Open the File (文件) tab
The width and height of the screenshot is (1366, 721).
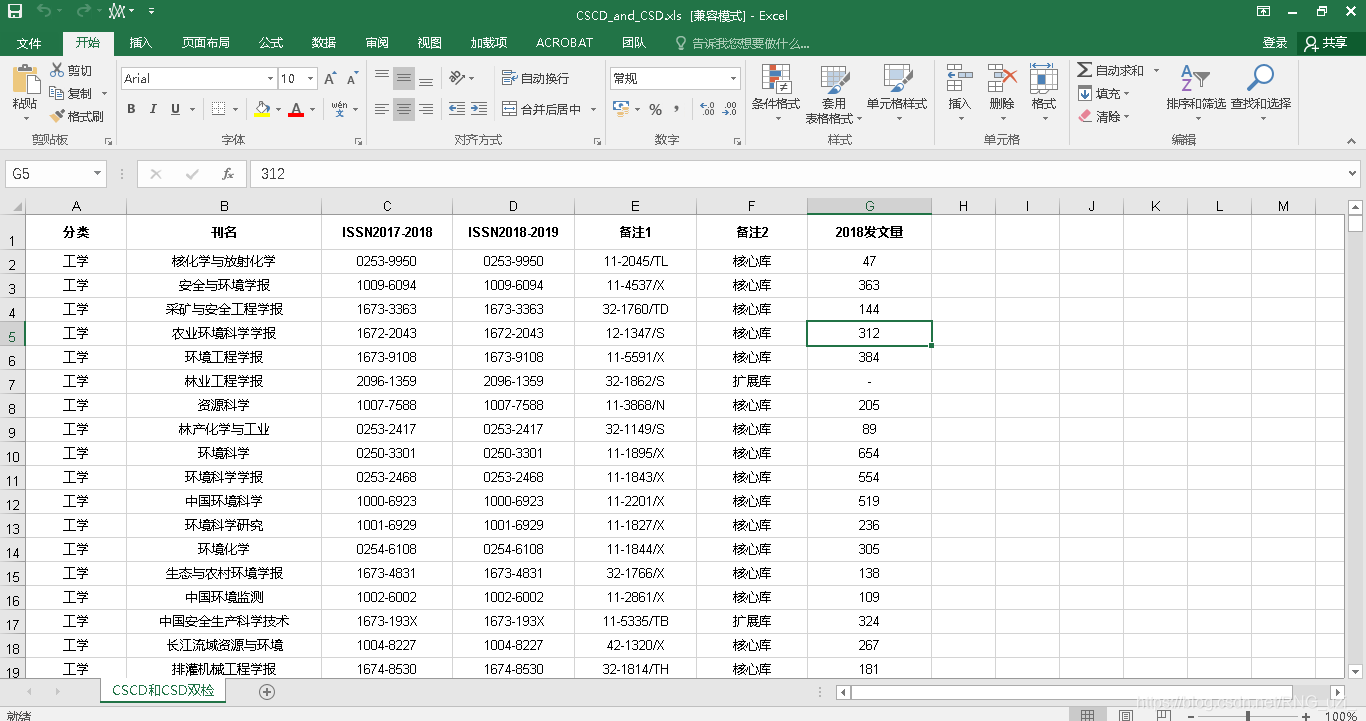(29, 43)
